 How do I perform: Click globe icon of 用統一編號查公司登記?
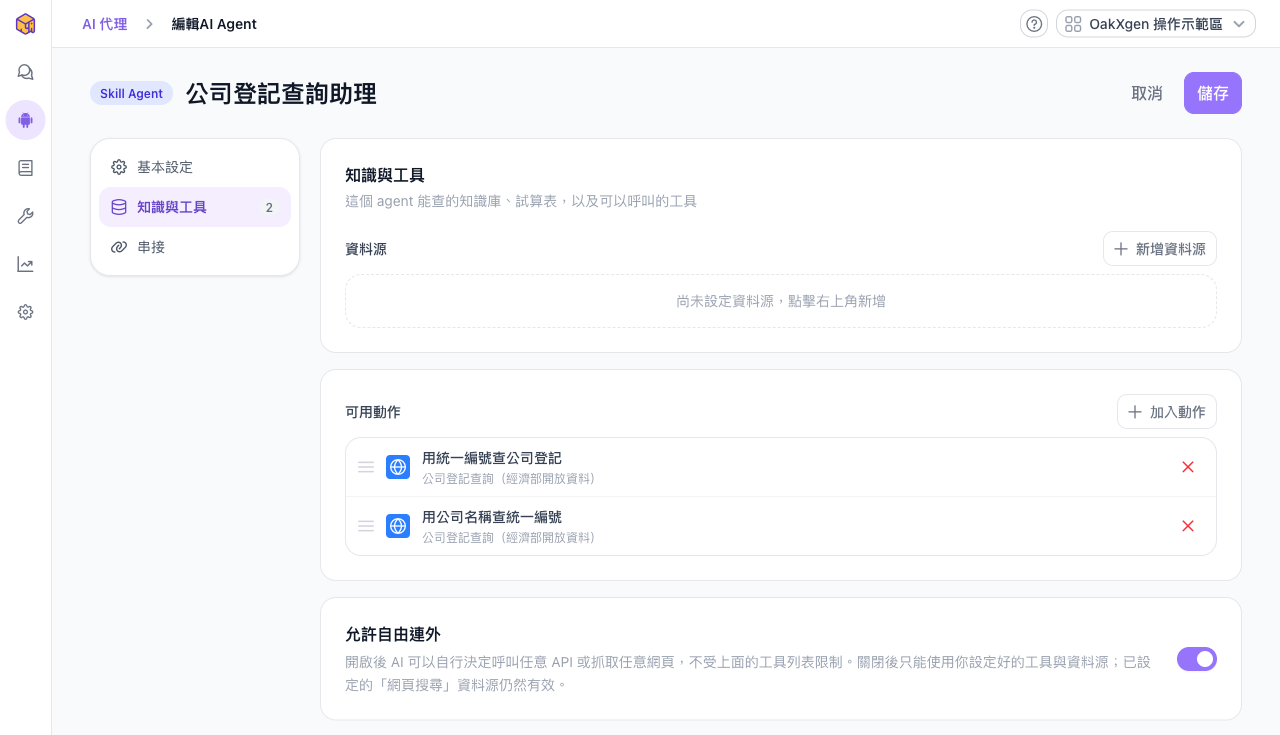pos(398,467)
